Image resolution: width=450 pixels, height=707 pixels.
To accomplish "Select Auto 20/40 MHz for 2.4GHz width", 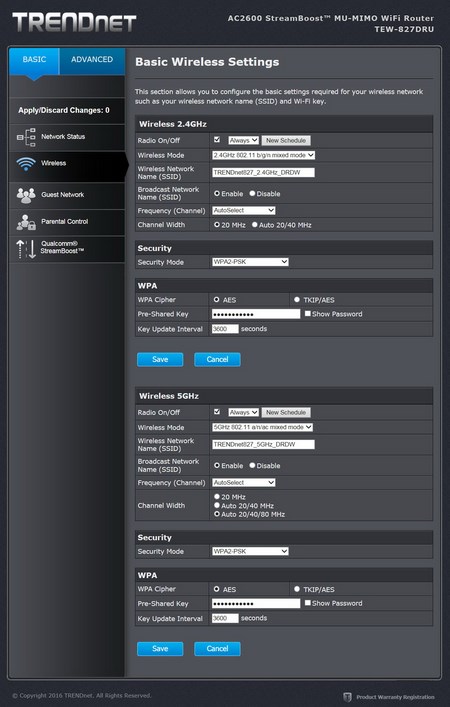I will 254,225.
